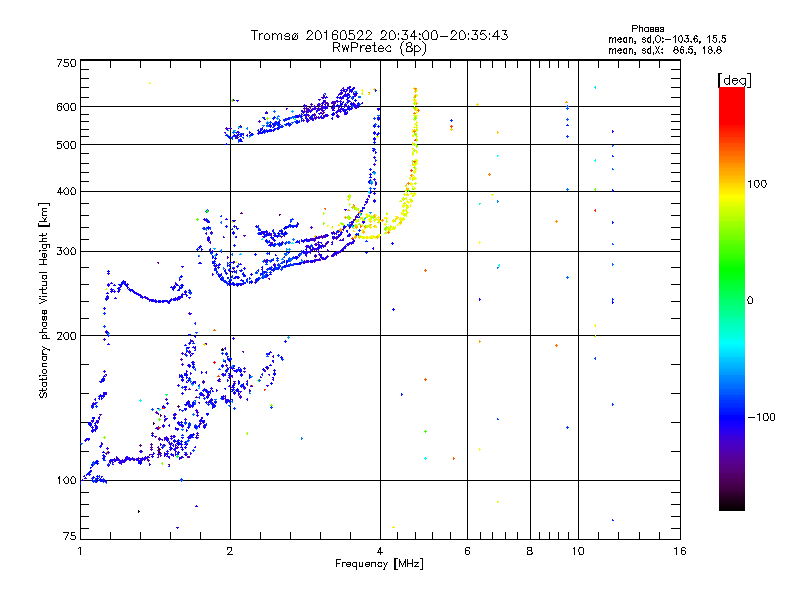This screenshot has height=600, width=800.
Task: Click the x-axis tick label '1'
Action: [x=80, y=551]
